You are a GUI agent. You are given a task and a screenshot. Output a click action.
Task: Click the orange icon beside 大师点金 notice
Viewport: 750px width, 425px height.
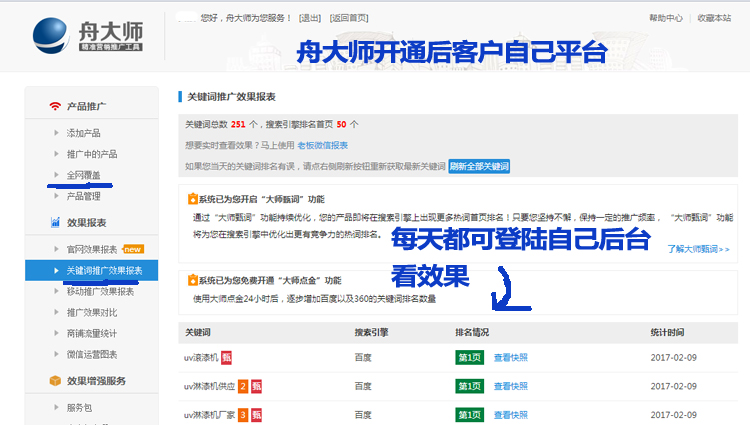click(x=193, y=280)
